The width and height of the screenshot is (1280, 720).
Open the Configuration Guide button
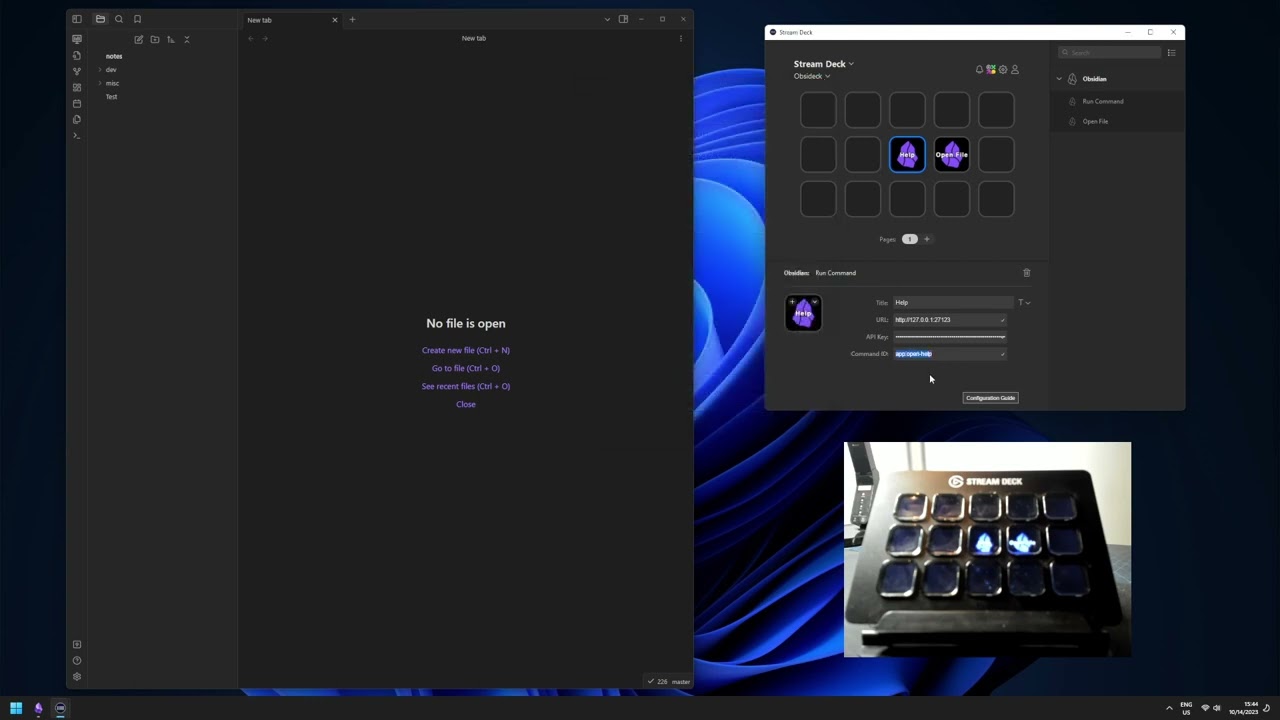(990, 398)
